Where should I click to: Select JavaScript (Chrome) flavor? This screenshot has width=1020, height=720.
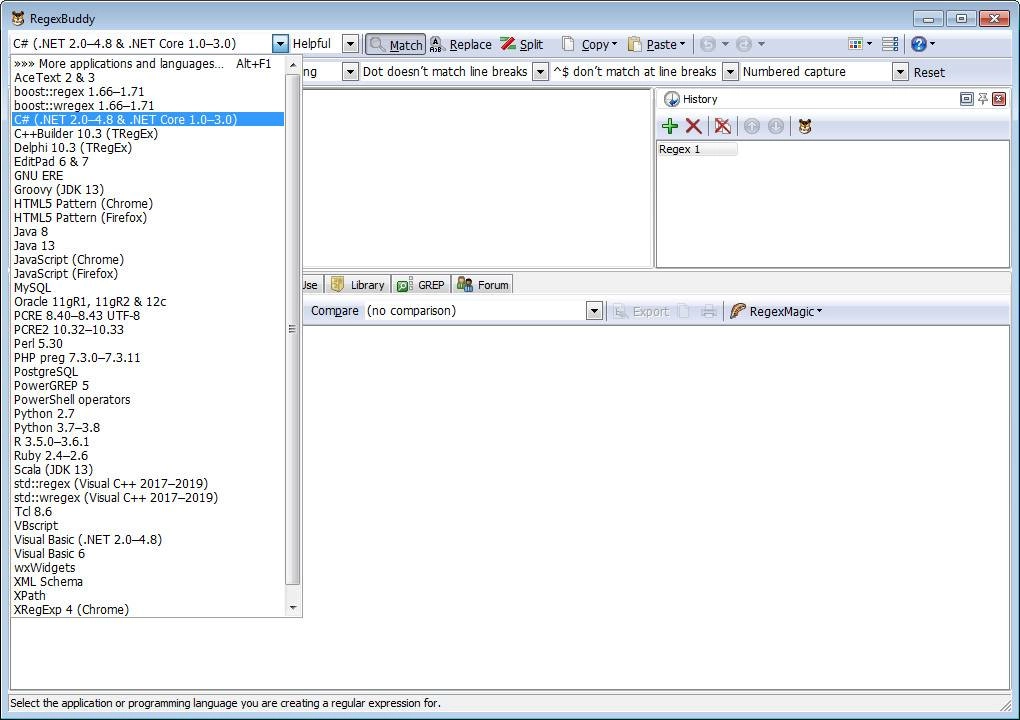click(148, 260)
